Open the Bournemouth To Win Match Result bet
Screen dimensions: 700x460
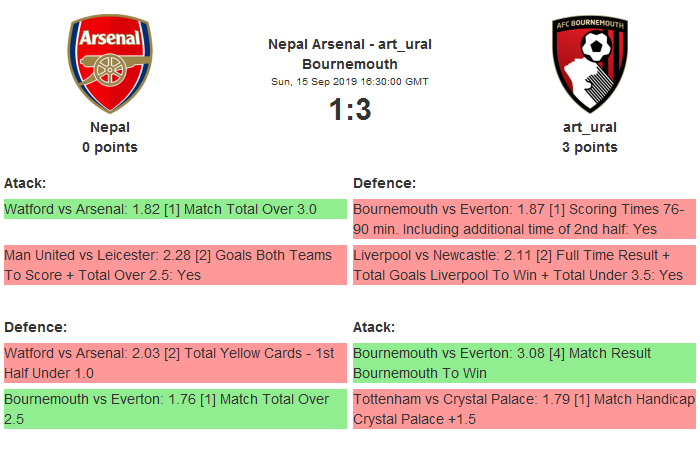pos(523,363)
